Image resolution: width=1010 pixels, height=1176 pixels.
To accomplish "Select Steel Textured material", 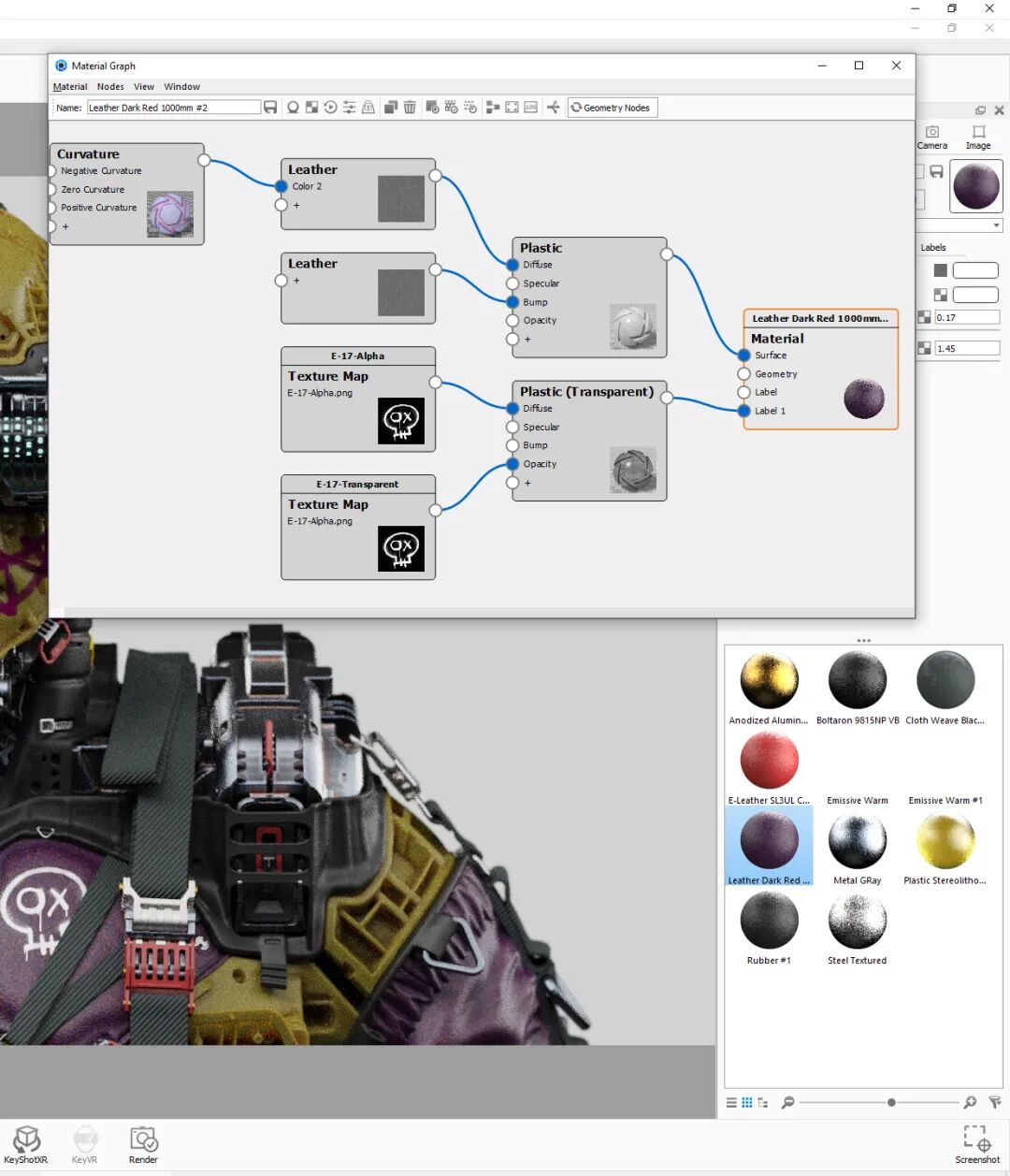I will point(858,921).
